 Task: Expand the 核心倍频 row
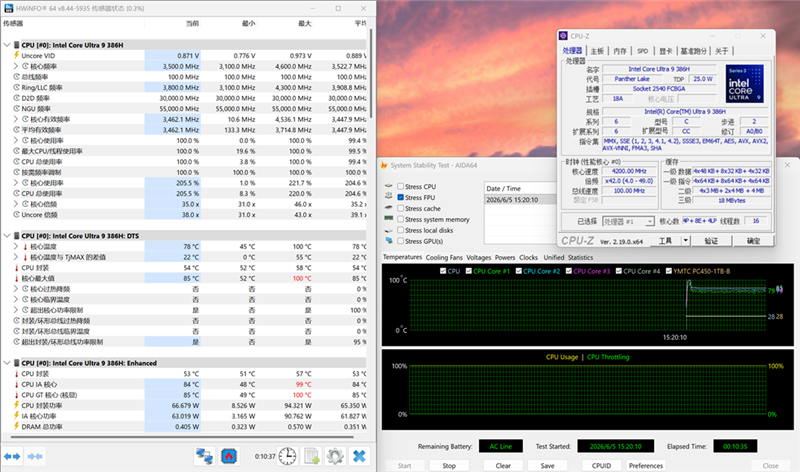pos(16,204)
